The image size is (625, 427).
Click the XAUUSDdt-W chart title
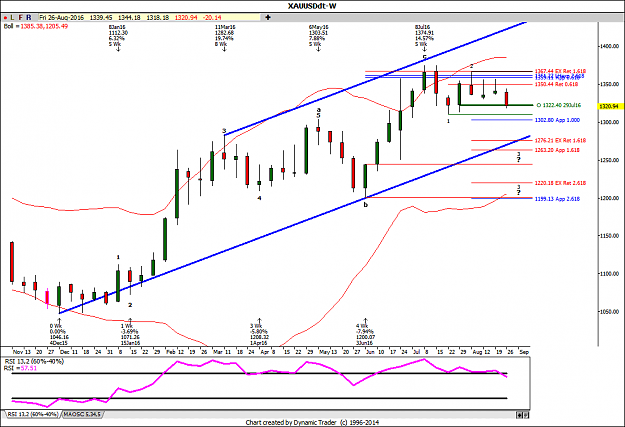(x=312, y=6)
